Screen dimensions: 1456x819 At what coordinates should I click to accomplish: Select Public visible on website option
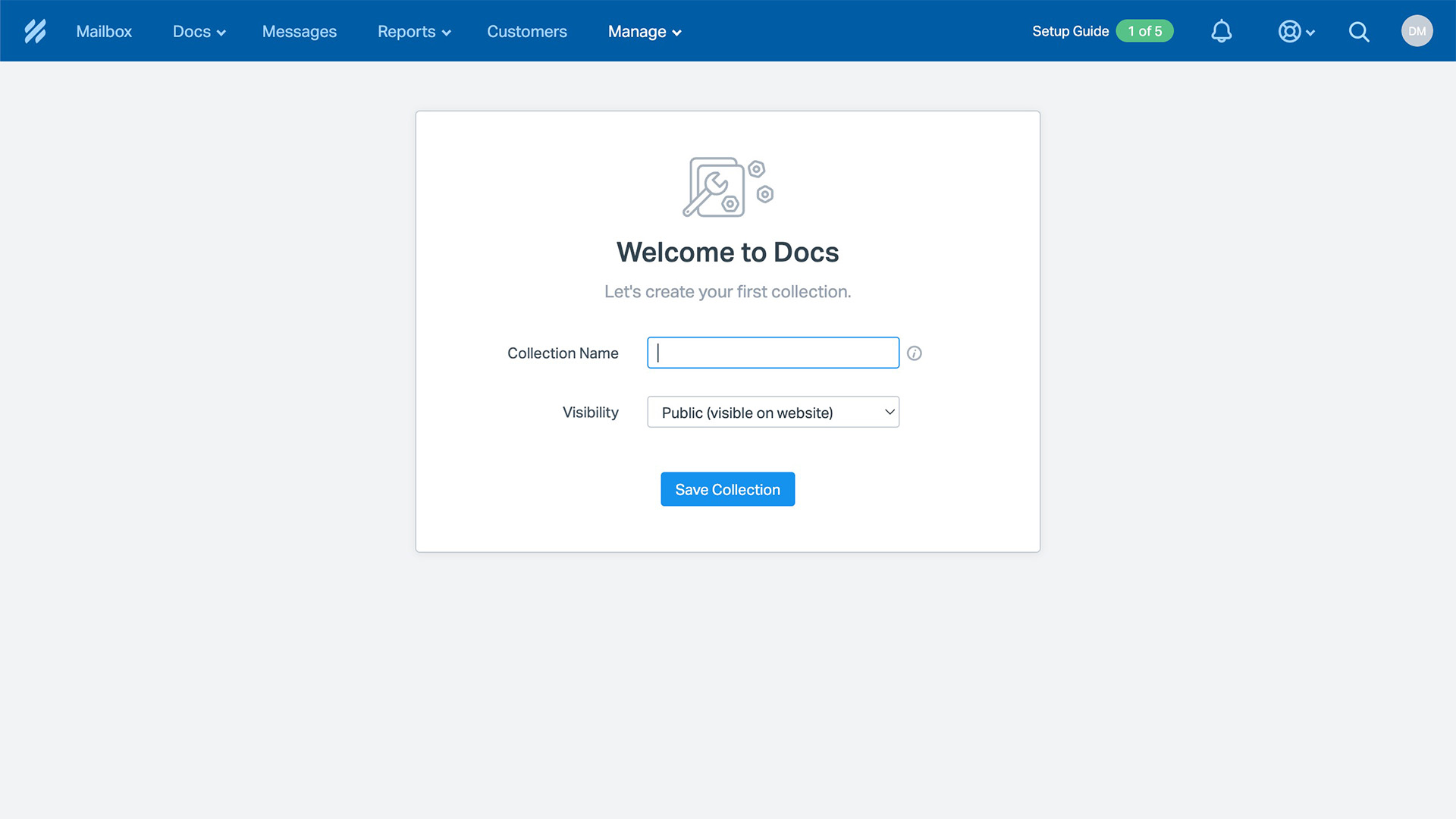pos(774,412)
